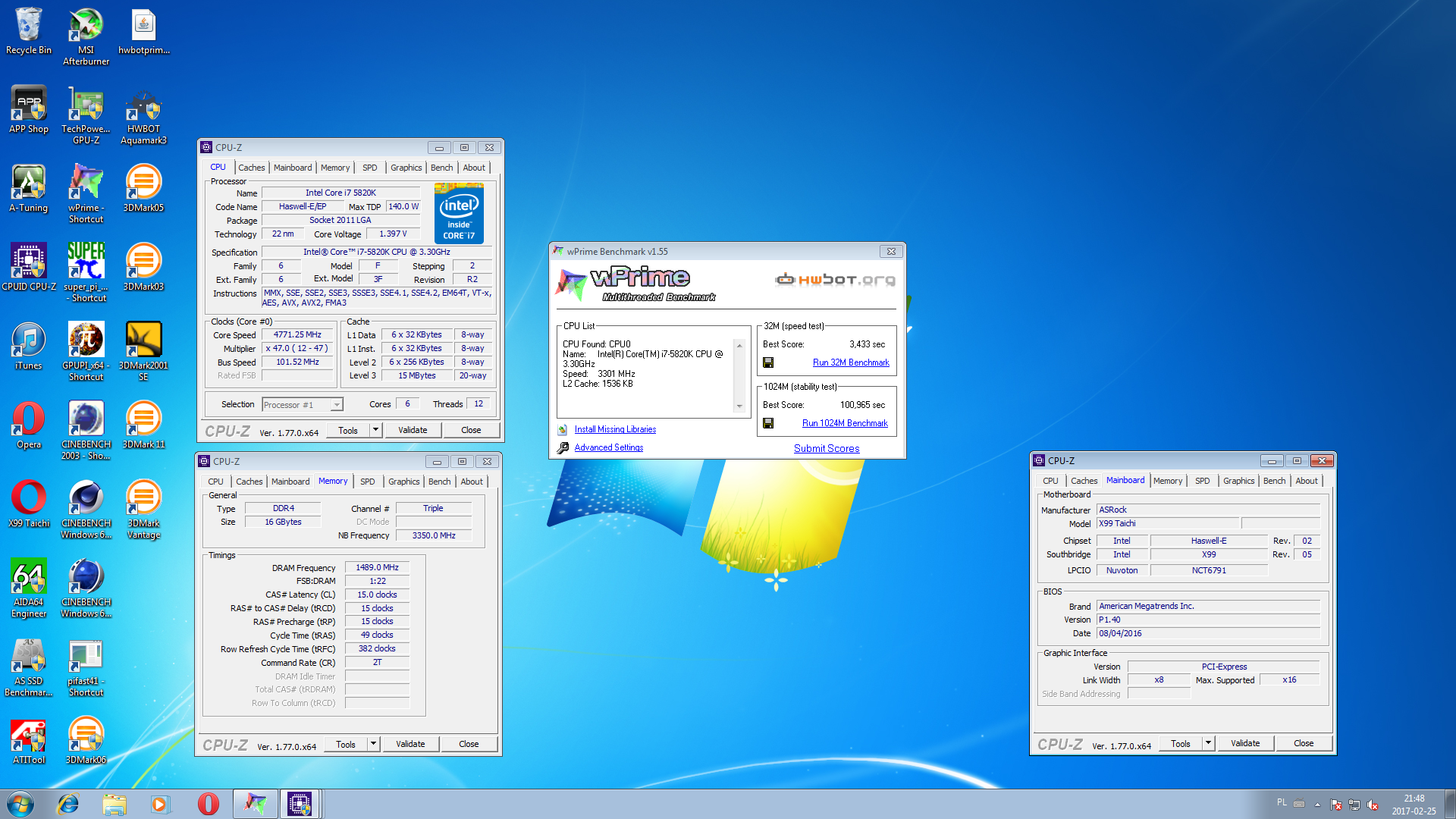Click Run 1024M Benchmark link
Image resolution: width=1456 pixels, height=819 pixels.
click(x=845, y=423)
